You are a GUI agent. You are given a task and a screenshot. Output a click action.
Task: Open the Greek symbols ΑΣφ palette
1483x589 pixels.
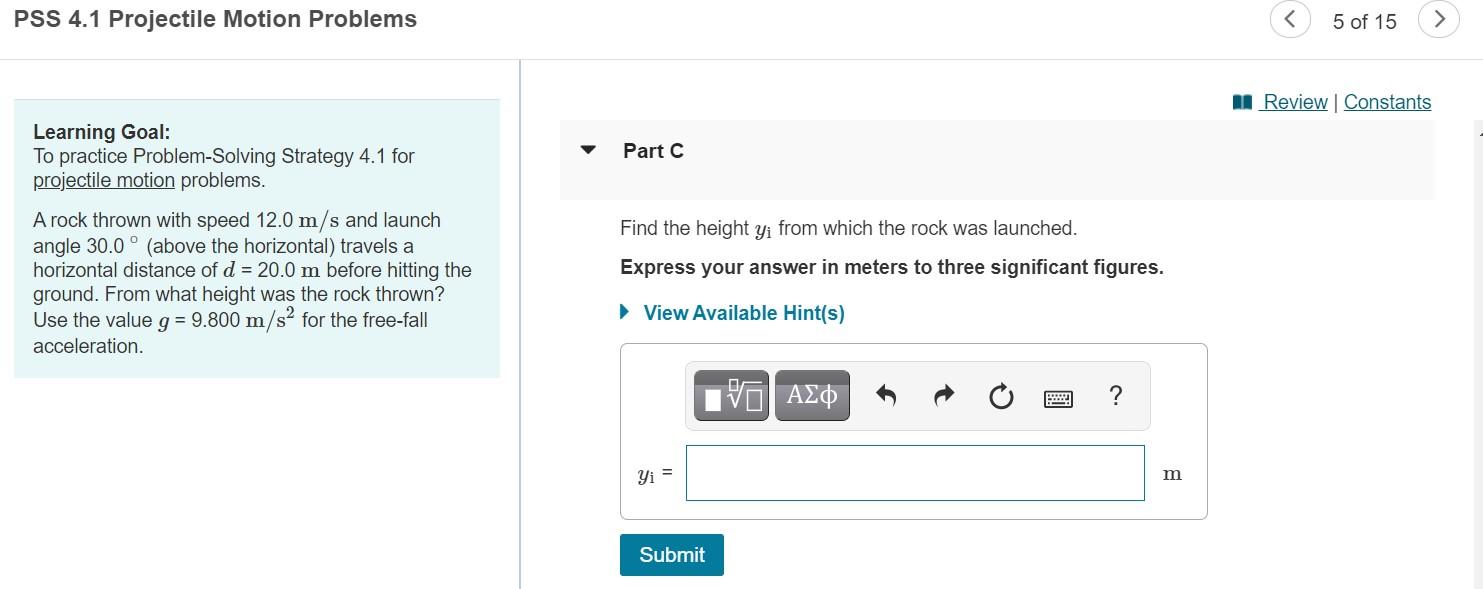pyautogui.click(x=812, y=395)
